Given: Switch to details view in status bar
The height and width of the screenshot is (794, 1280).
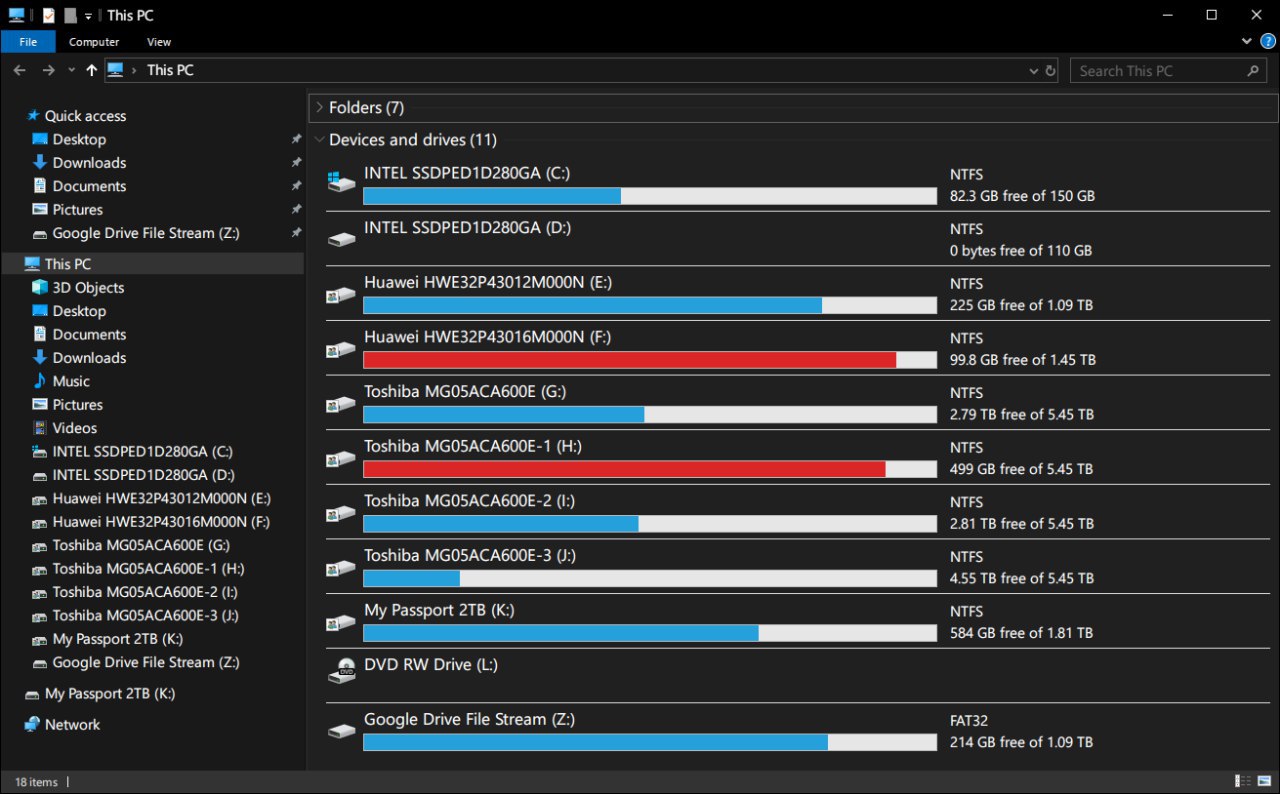Looking at the screenshot, I should pos(1243,781).
